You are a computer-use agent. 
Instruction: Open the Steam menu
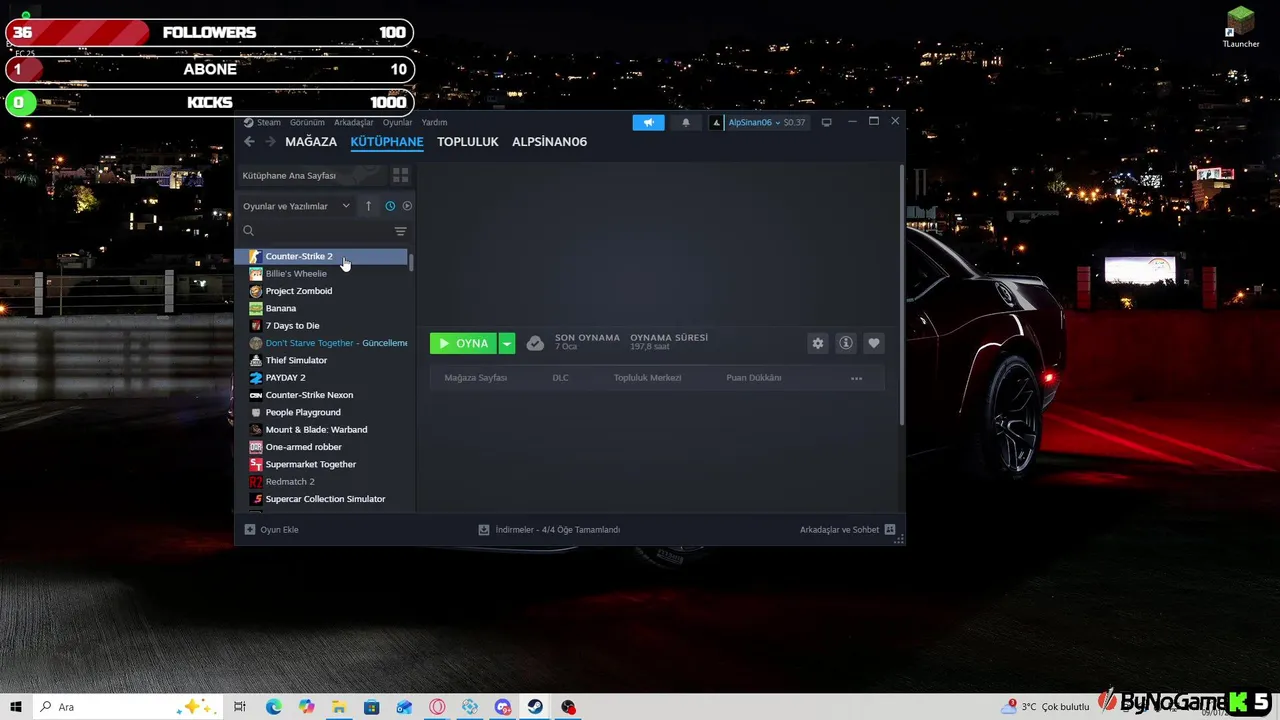[x=269, y=122]
